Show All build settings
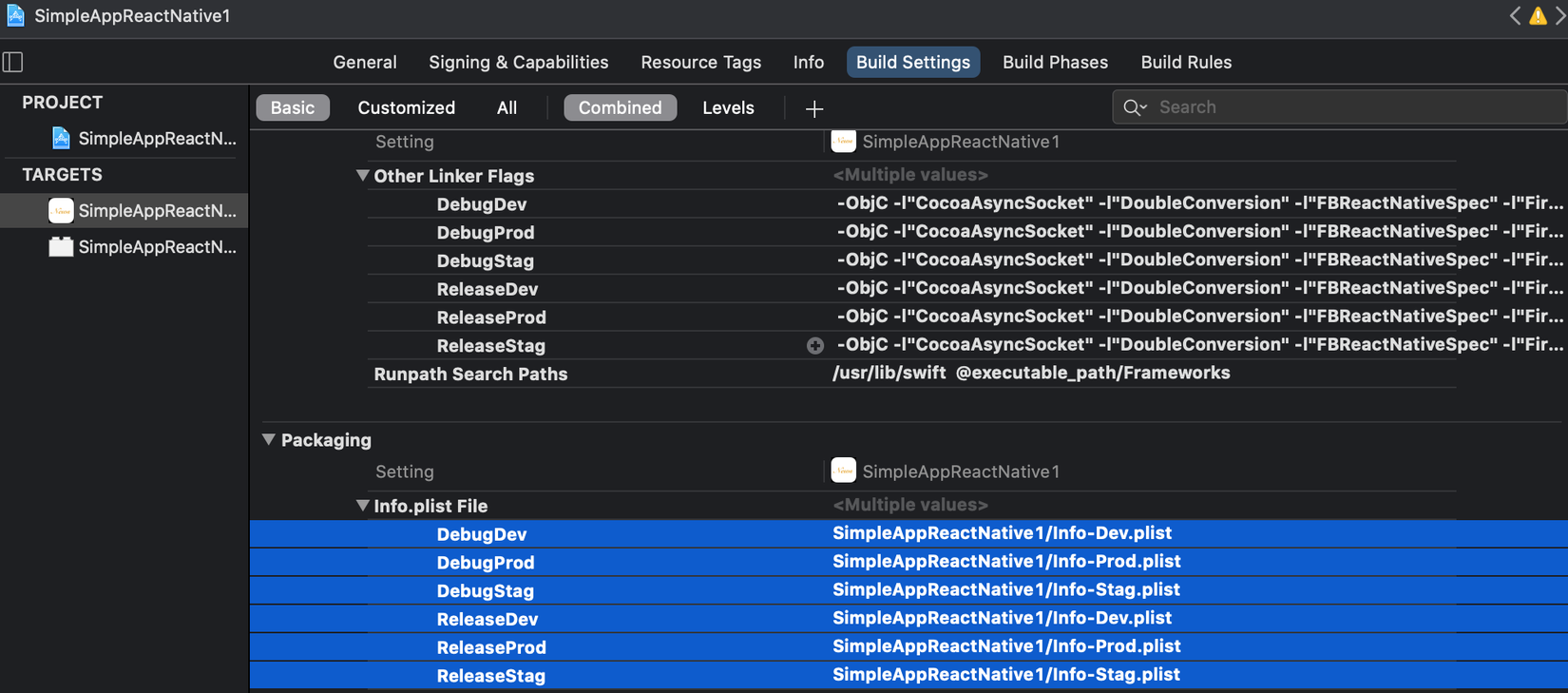The width and height of the screenshot is (1568, 693). [x=507, y=107]
